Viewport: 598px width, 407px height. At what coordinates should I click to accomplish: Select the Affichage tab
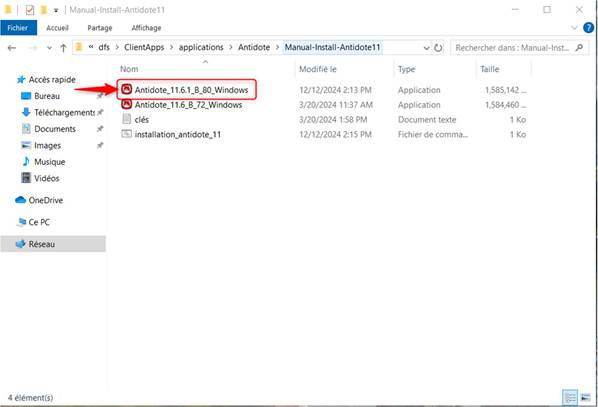pyautogui.click(x=146, y=28)
